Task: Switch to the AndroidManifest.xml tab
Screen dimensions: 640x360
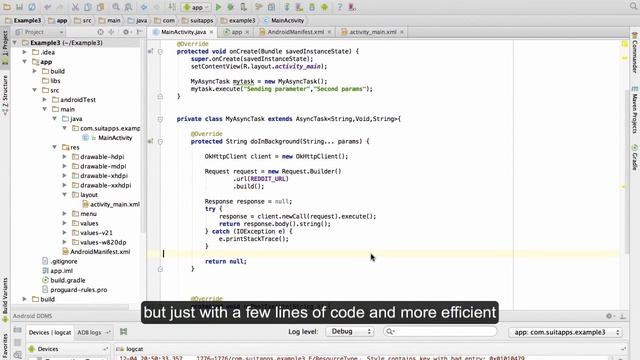Action: pos(296,32)
